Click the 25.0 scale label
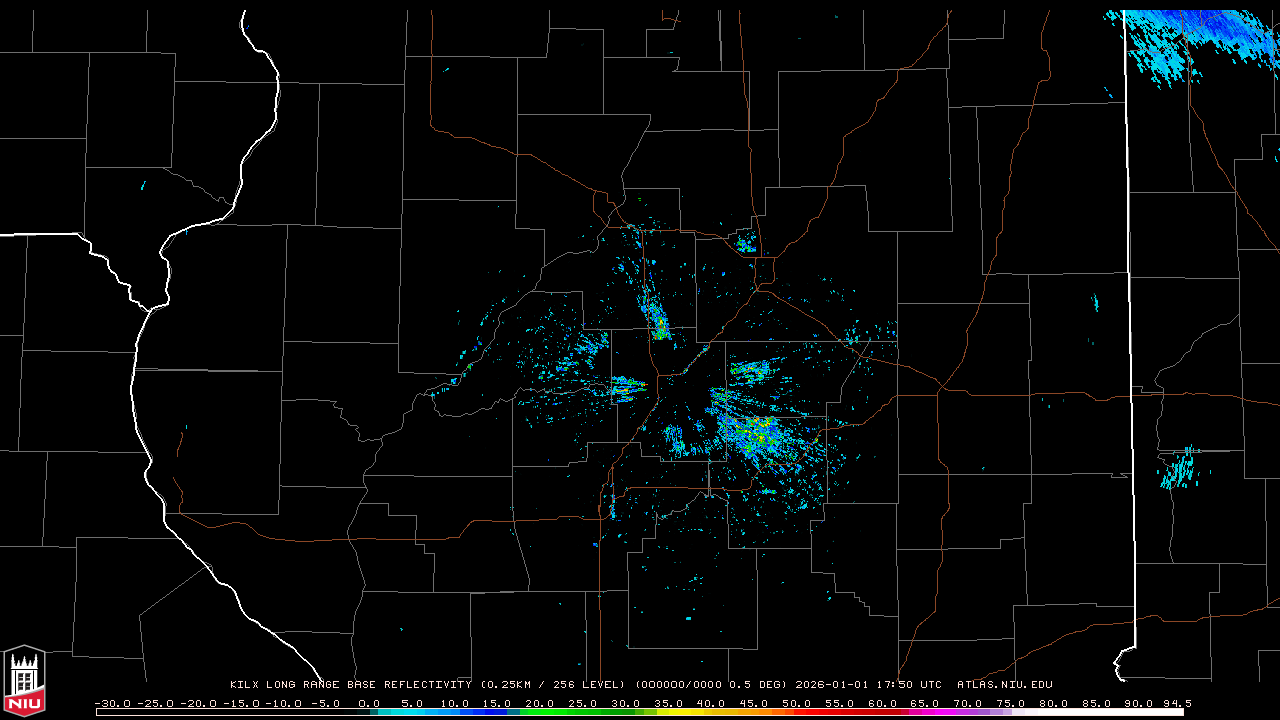The width and height of the screenshot is (1280, 720). point(583,703)
